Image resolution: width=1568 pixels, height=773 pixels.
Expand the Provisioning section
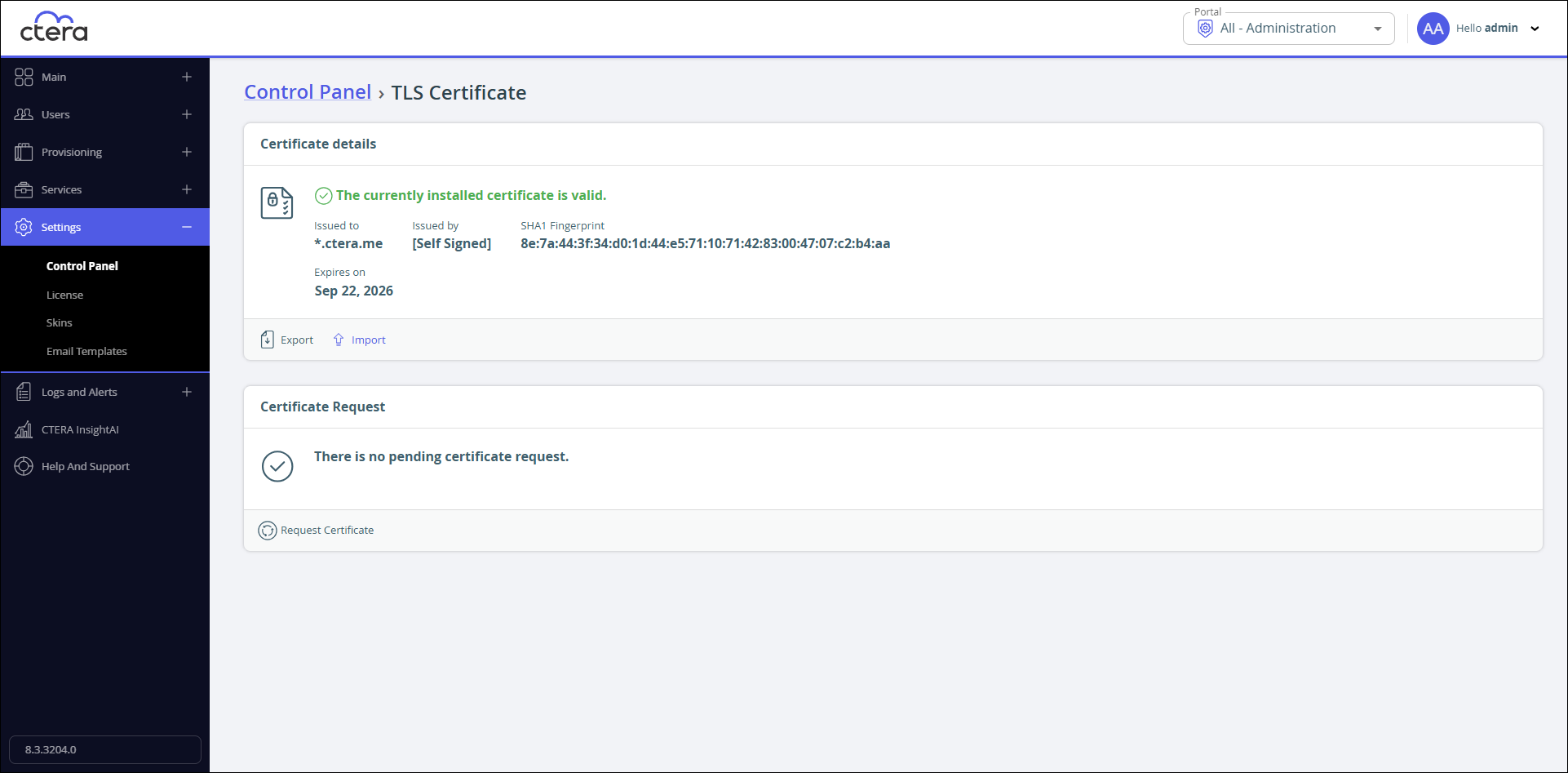pos(187,152)
